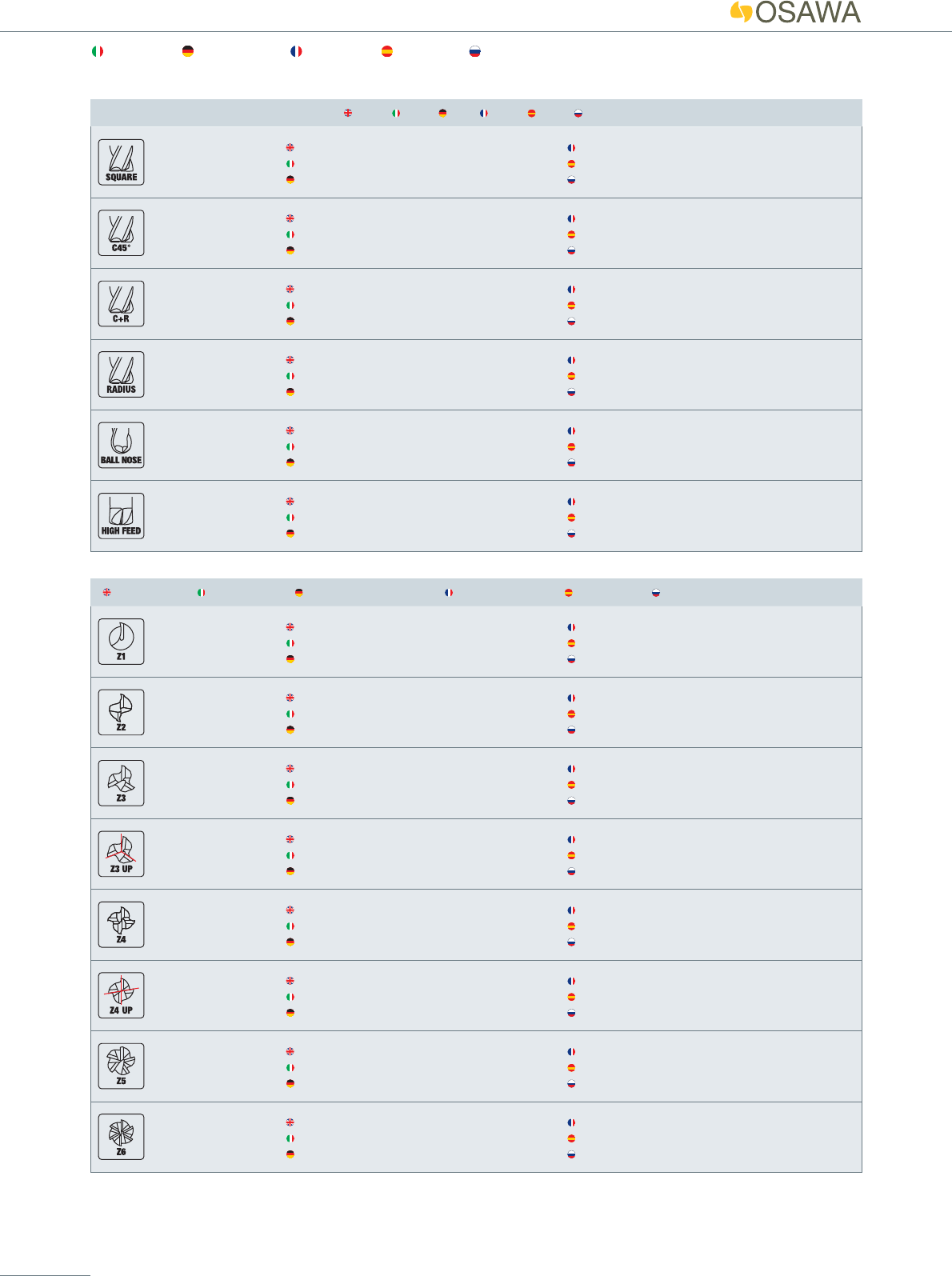Select the HIGH FEED icon
Screen dimensions: 952x1276
tap(121, 516)
